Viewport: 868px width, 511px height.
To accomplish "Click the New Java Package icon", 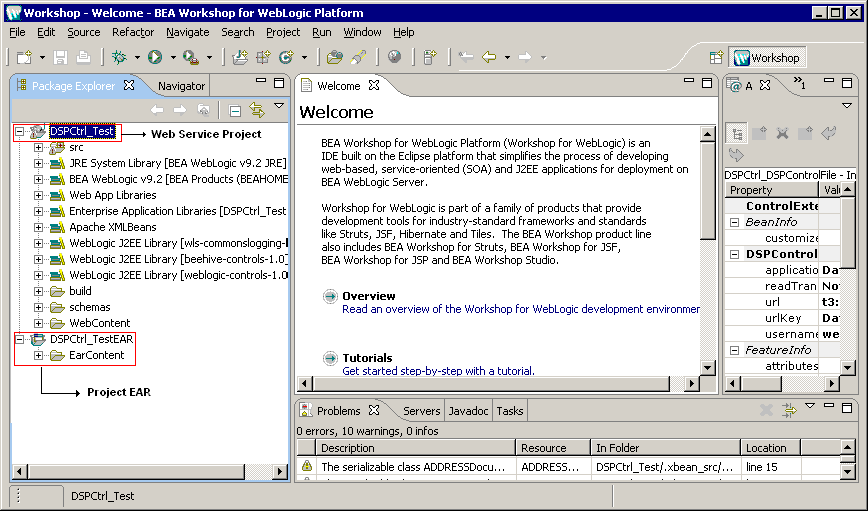I will (263, 57).
